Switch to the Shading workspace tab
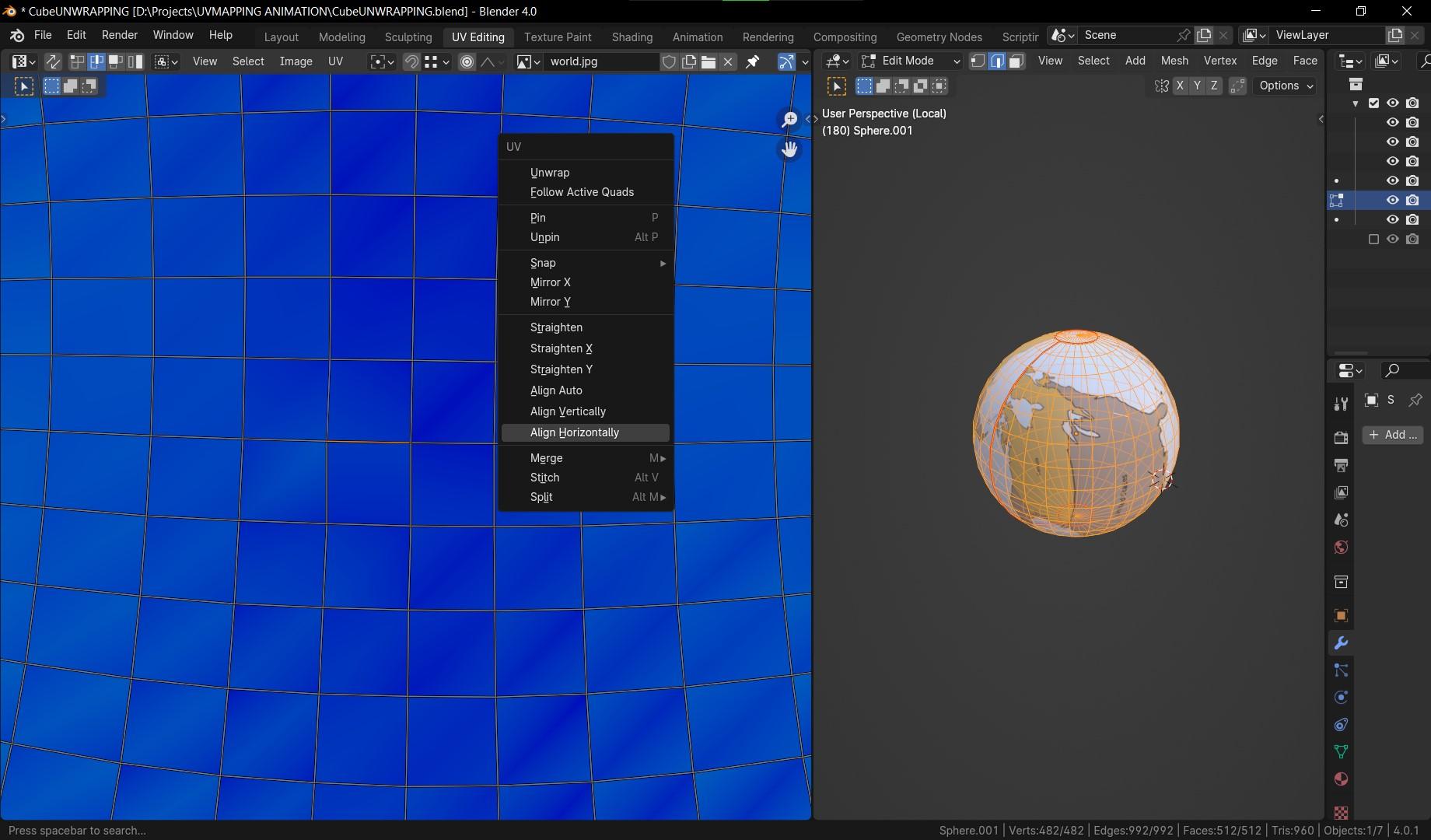Screen dimensions: 1431x840 [632, 37]
